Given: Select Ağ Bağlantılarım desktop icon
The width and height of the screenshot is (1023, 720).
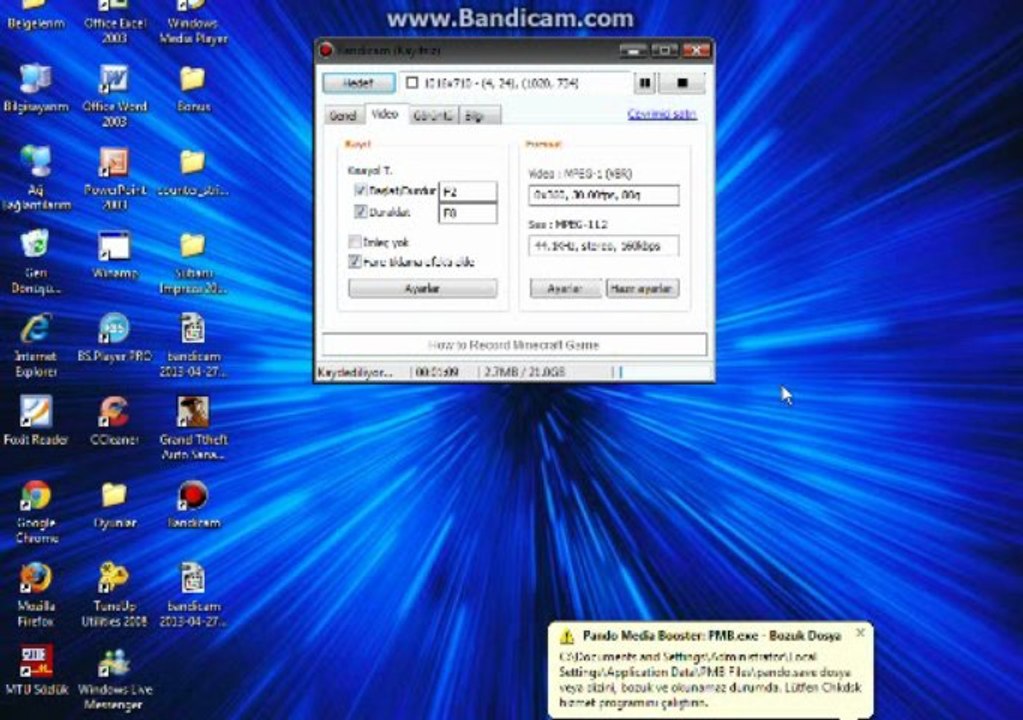Looking at the screenshot, I should 35,162.
